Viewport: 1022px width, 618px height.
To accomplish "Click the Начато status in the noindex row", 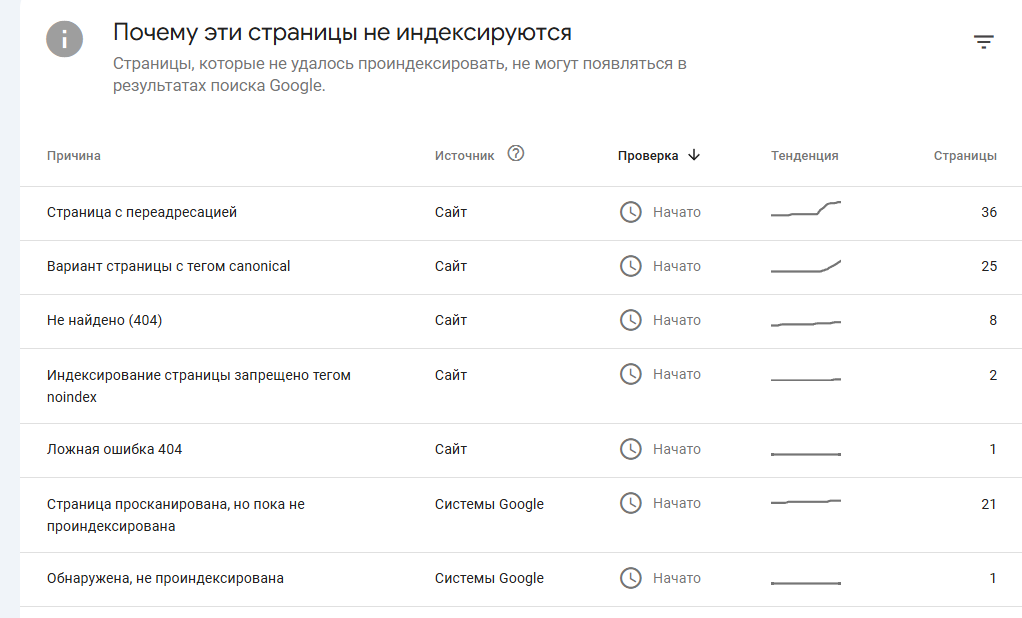I will [x=677, y=375].
